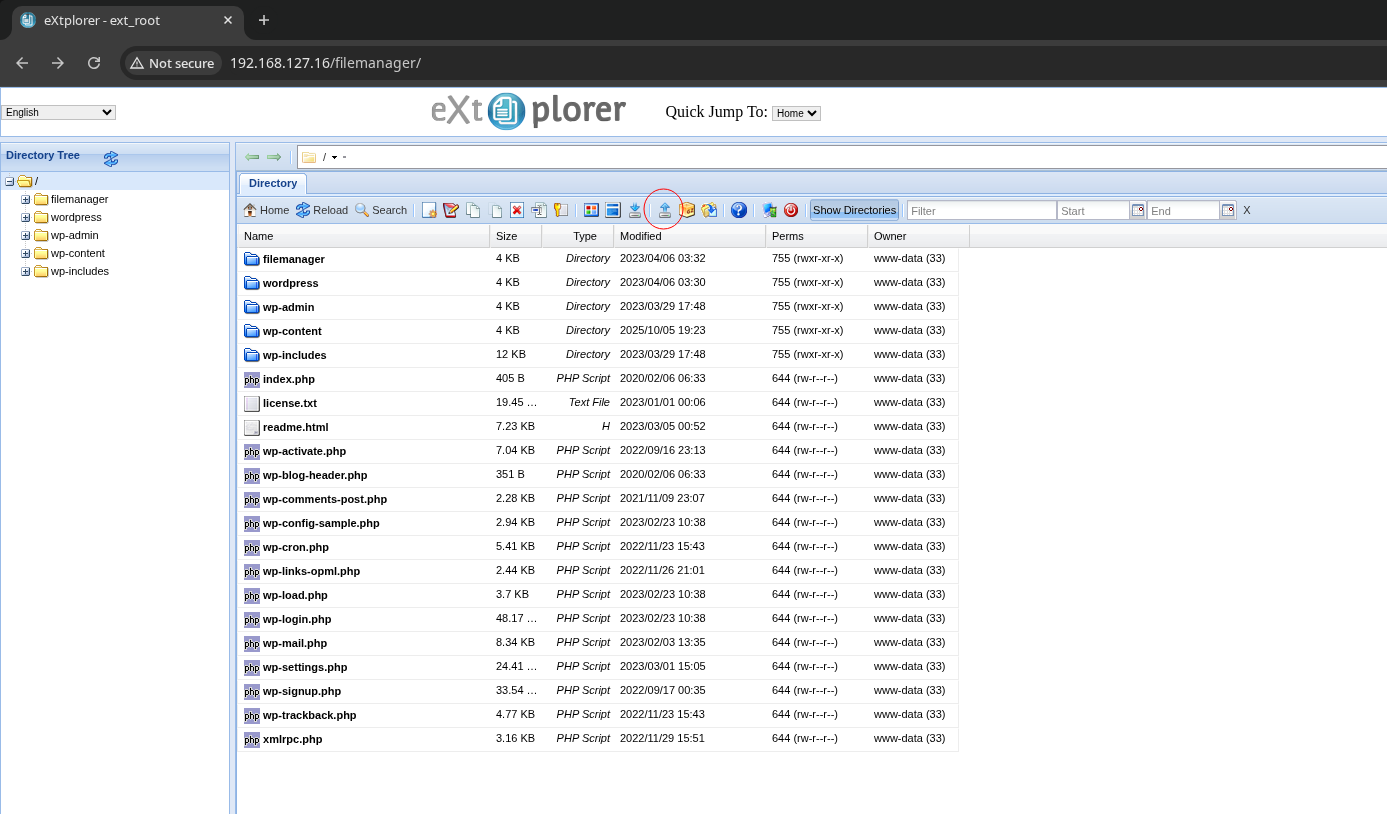The image size is (1387, 814).
Task: Expand the wp-content tree node
Action: 26,254
